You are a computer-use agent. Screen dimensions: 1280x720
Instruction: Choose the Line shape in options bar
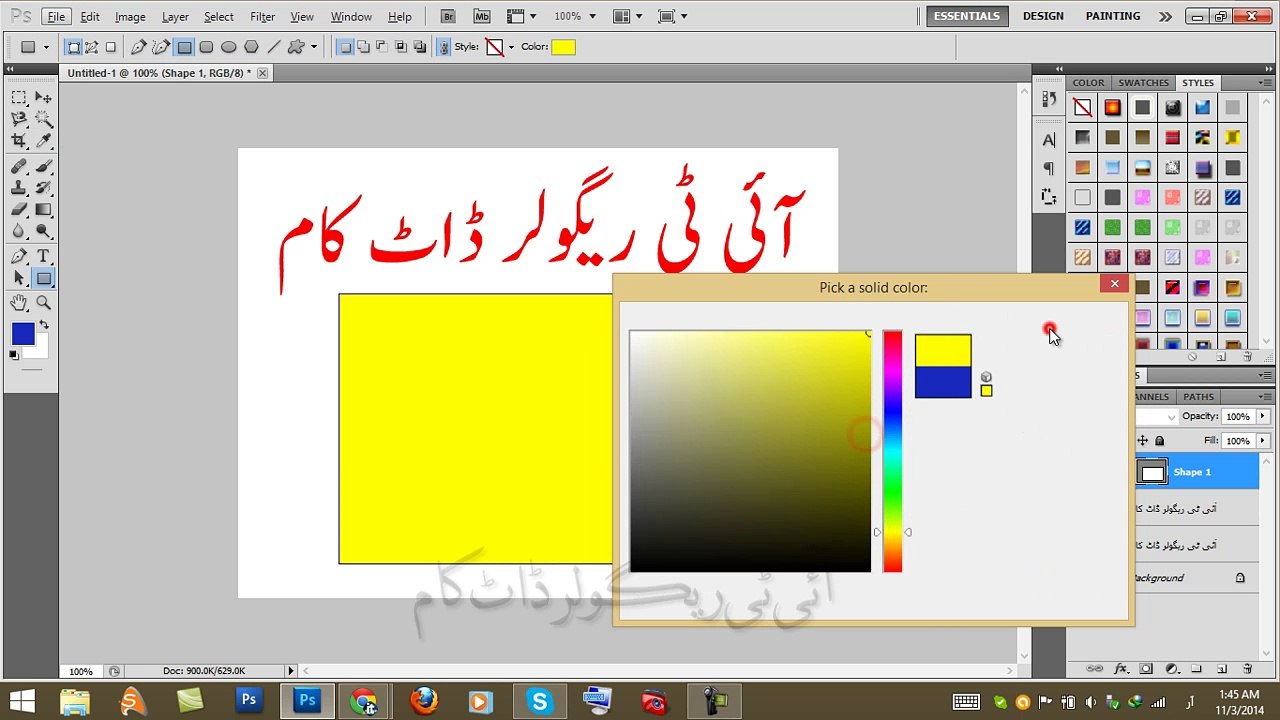(274, 47)
